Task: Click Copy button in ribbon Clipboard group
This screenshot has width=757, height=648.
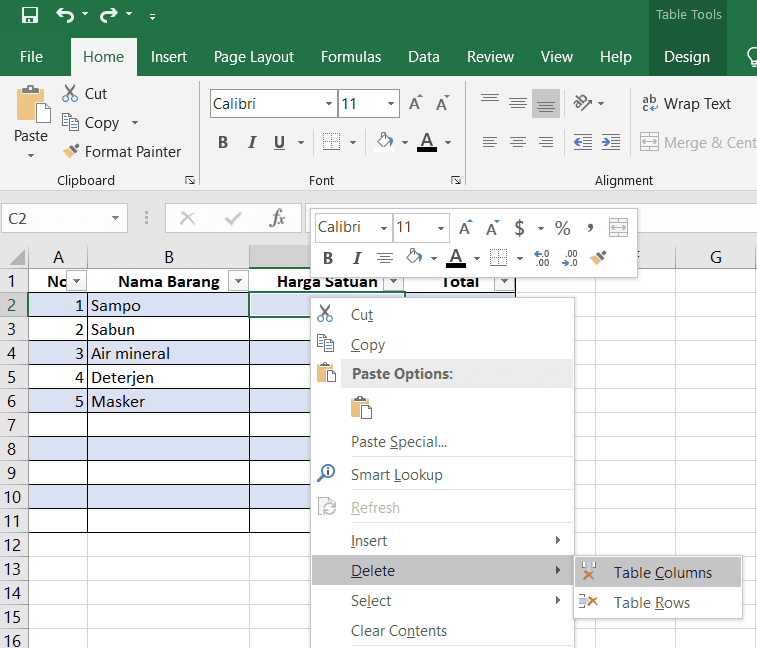Action: click(x=90, y=123)
